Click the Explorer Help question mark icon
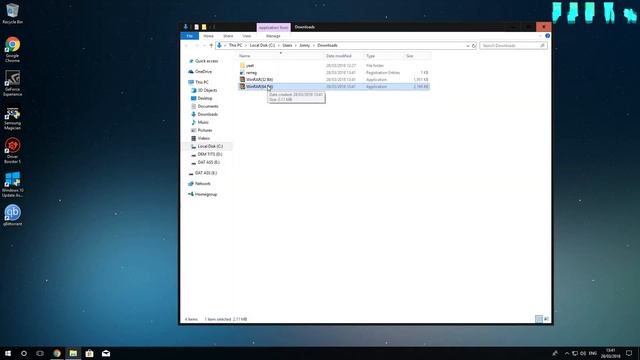This screenshot has height=360, width=640. pos(547,36)
